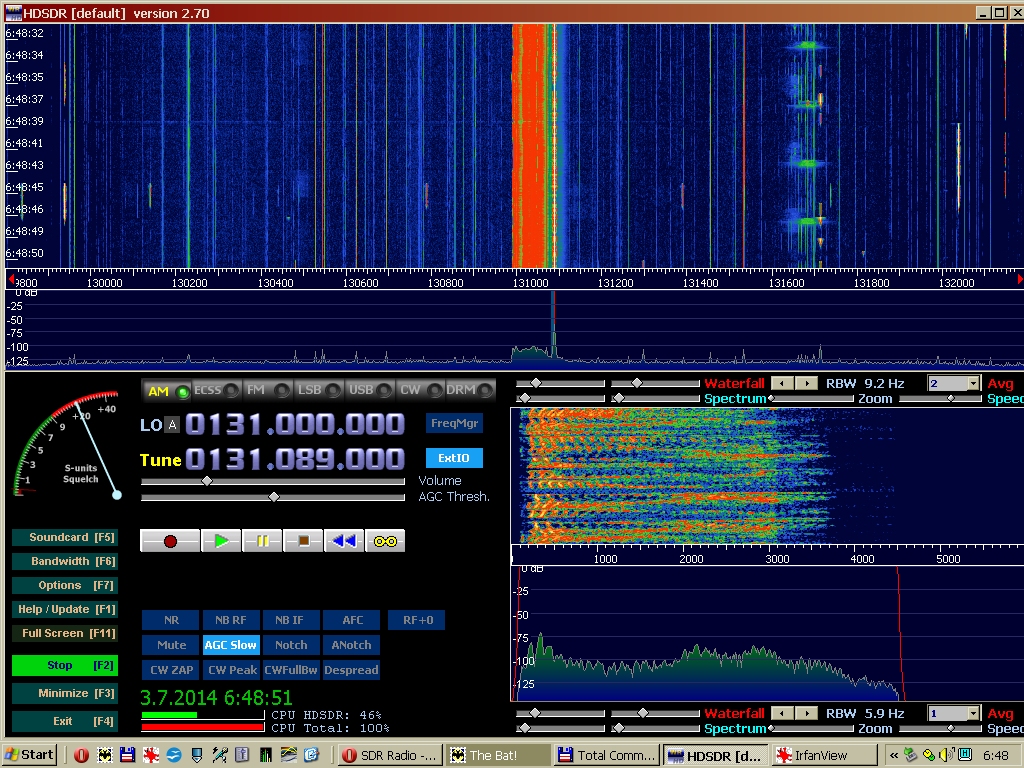Select USB demodulation mode
Screen dimensions: 1024x768
click(369, 390)
